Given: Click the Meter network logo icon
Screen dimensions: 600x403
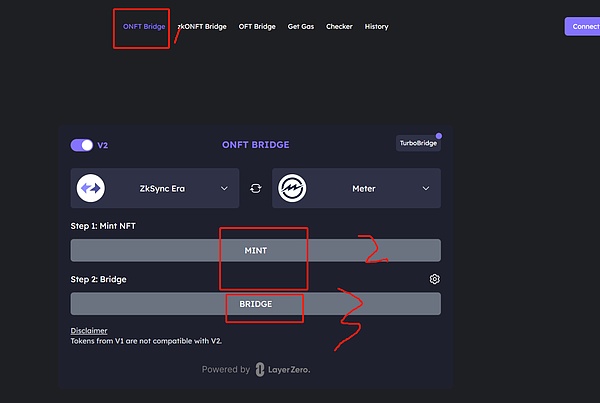Looking at the screenshot, I should [292, 188].
